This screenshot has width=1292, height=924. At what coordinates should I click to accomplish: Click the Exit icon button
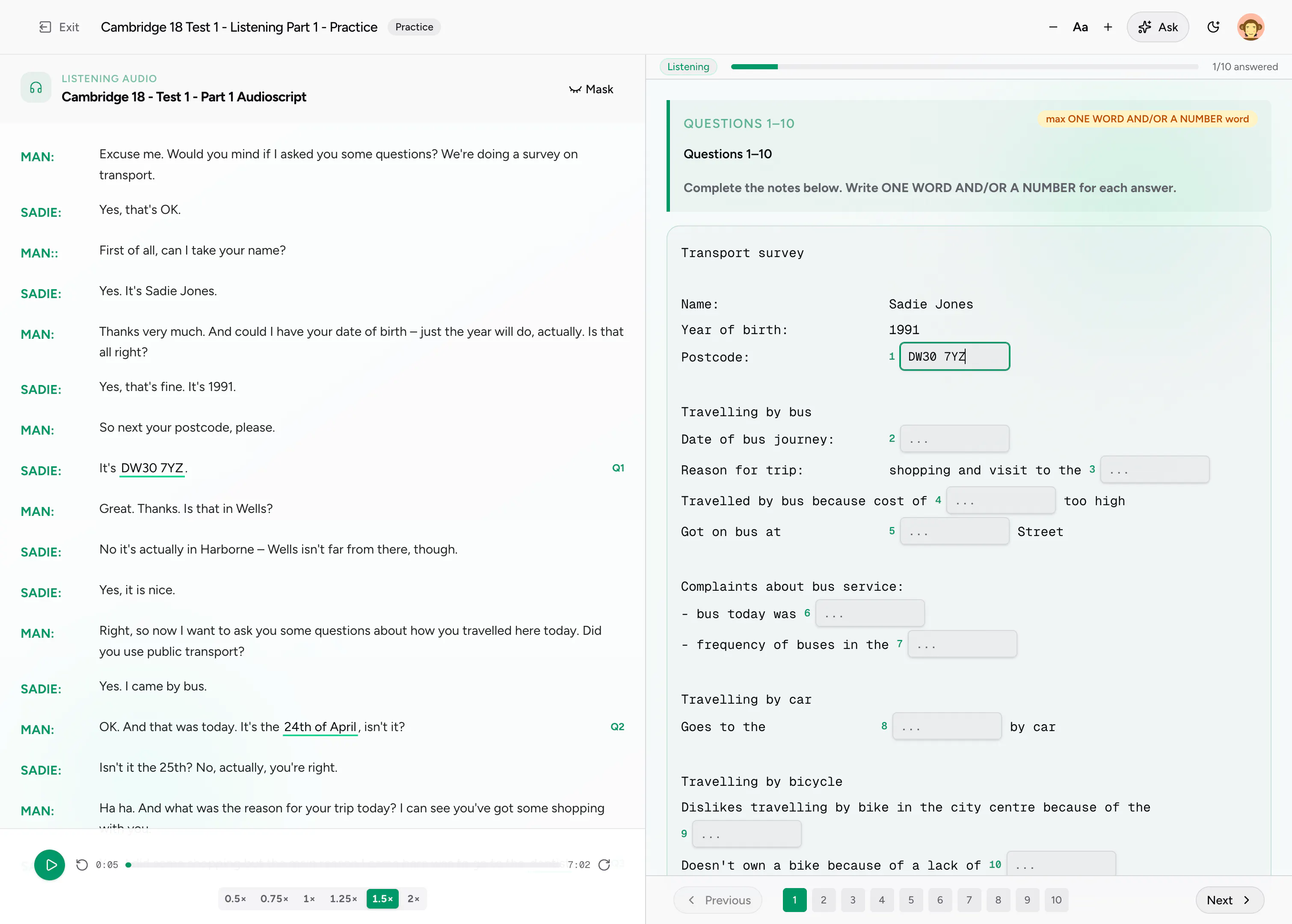(59, 27)
